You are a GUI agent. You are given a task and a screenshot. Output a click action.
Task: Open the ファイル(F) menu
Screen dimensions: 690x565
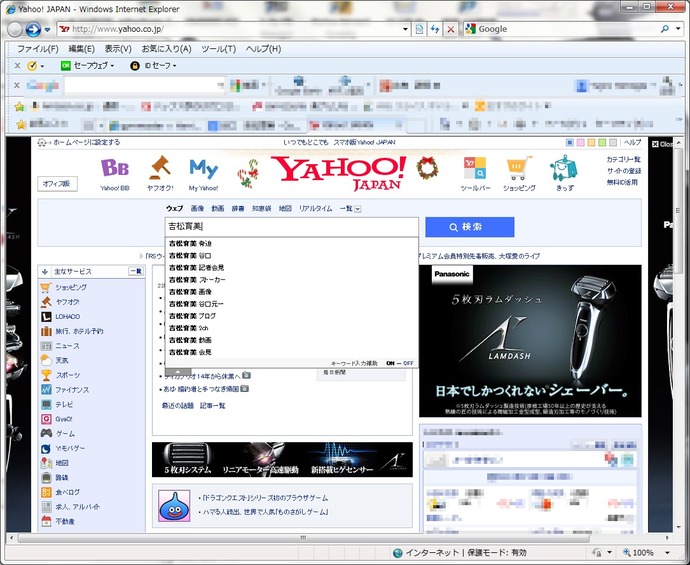37,49
